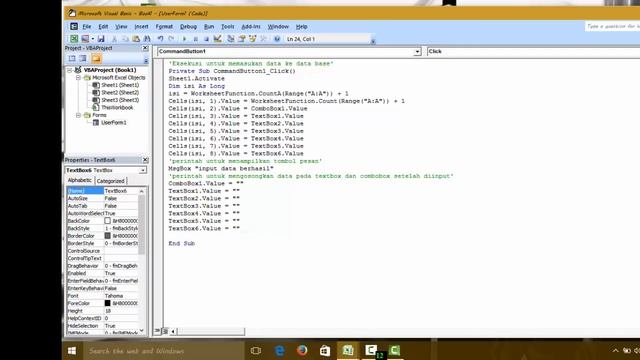Open the Tools menu
The height and width of the screenshot is (360, 640).
click(x=228, y=27)
